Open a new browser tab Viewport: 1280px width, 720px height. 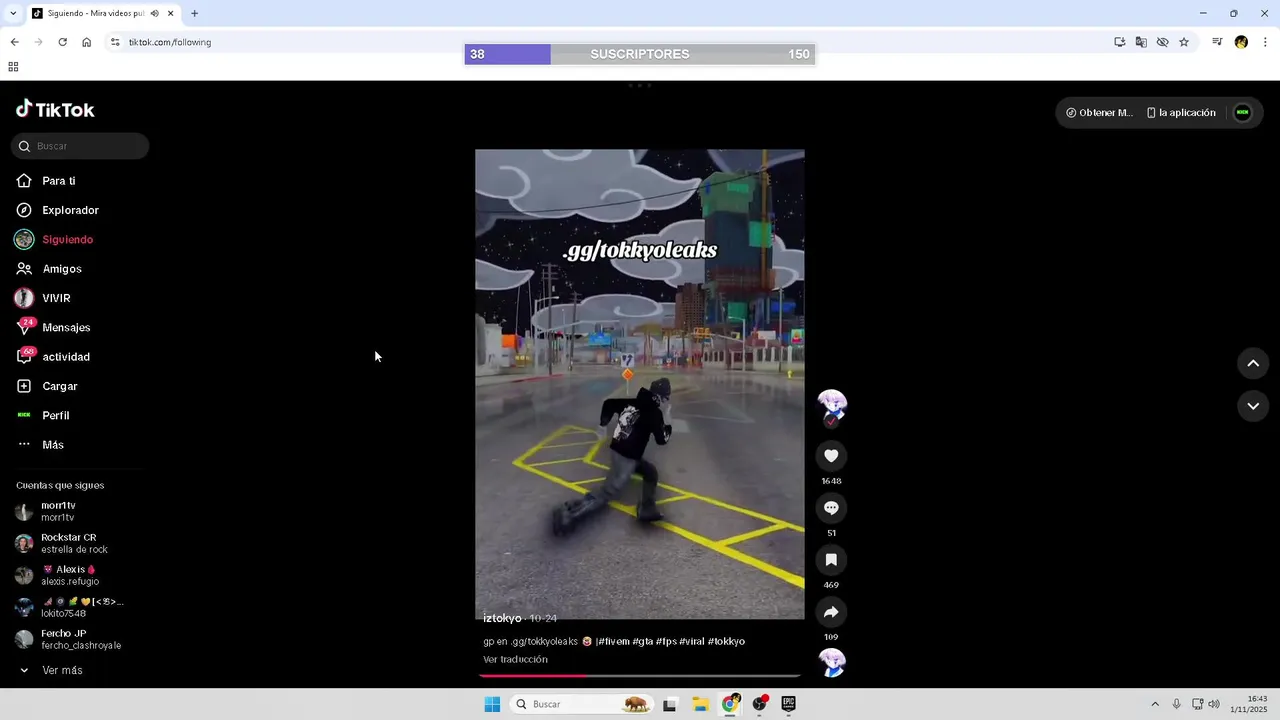coord(194,14)
